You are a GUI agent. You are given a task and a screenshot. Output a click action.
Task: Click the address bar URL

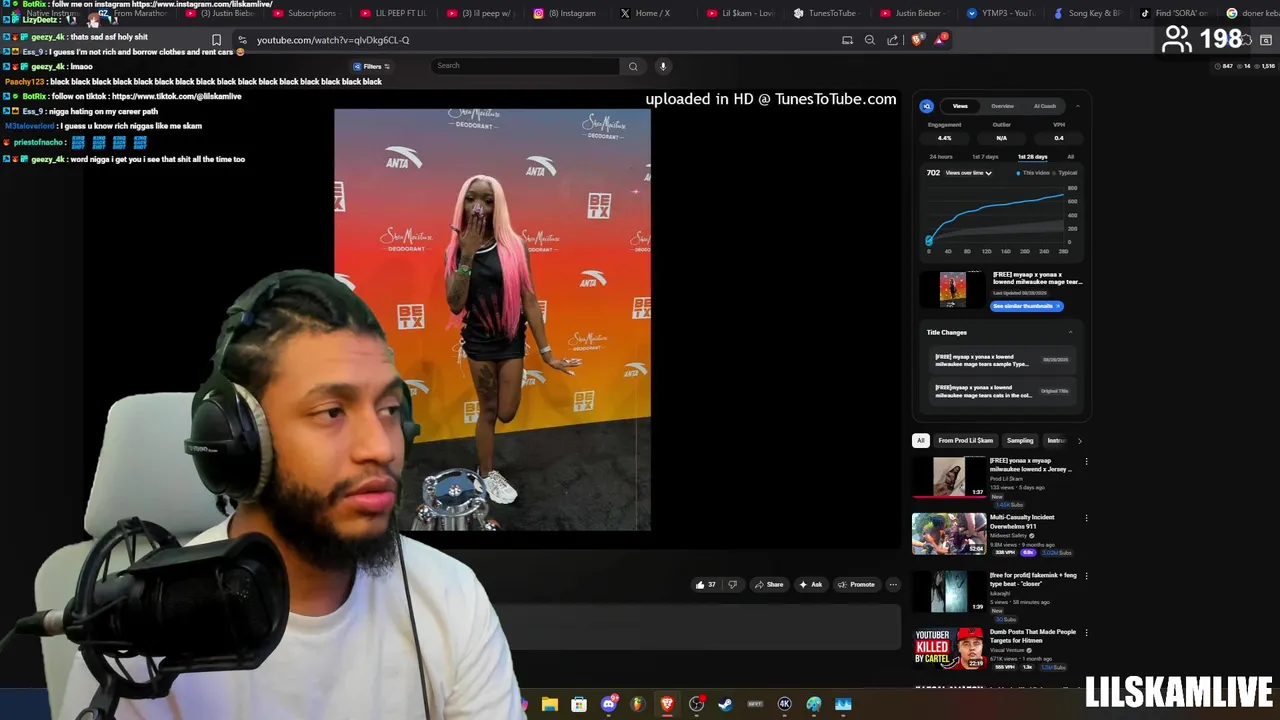click(333, 40)
